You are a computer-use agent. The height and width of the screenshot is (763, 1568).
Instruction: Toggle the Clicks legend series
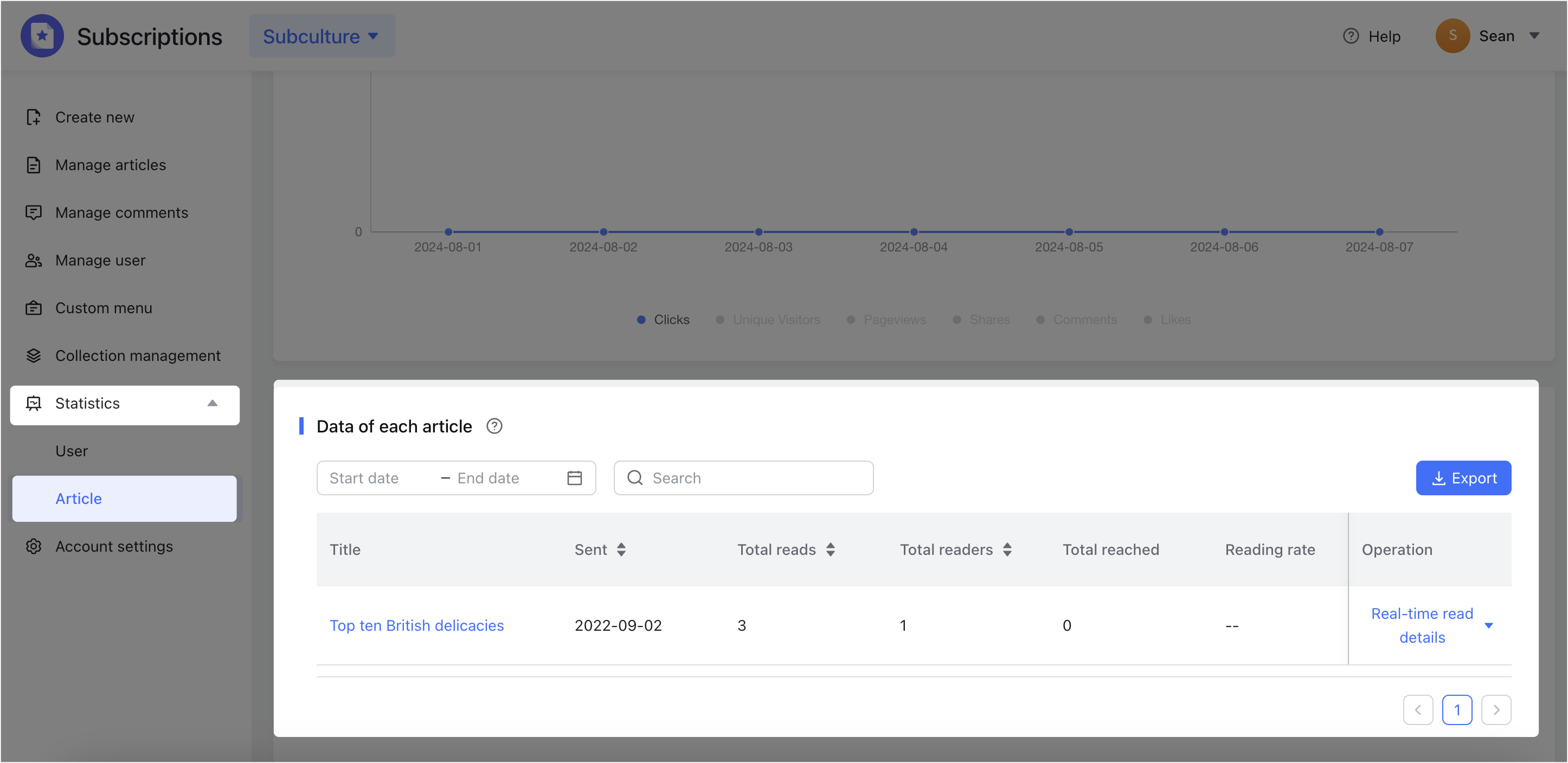click(663, 319)
